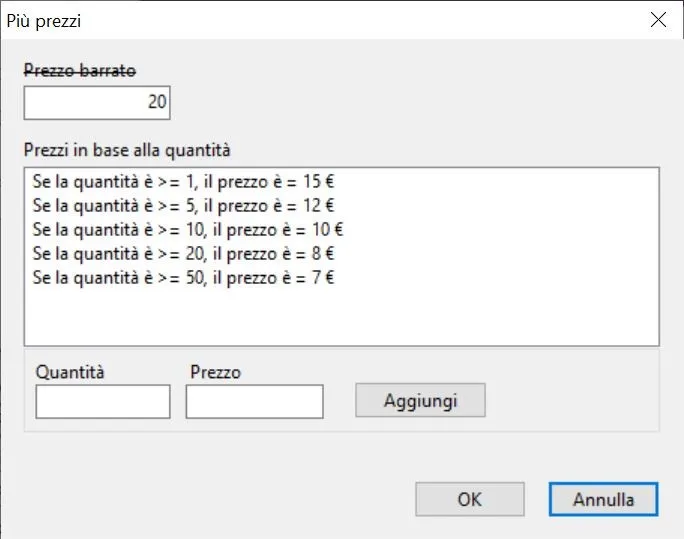Click the 'Prezzi in base alla quantità' label
The width and height of the screenshot is (684, 539).
click(x=127, y=150)
